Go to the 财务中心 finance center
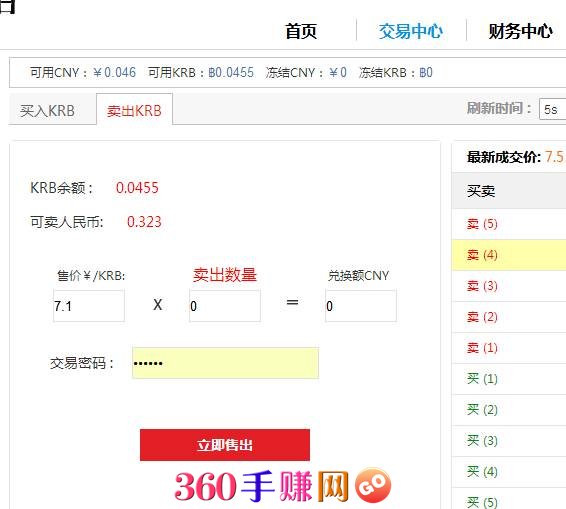This screenshot has width=566, height=509. point(520,31)
